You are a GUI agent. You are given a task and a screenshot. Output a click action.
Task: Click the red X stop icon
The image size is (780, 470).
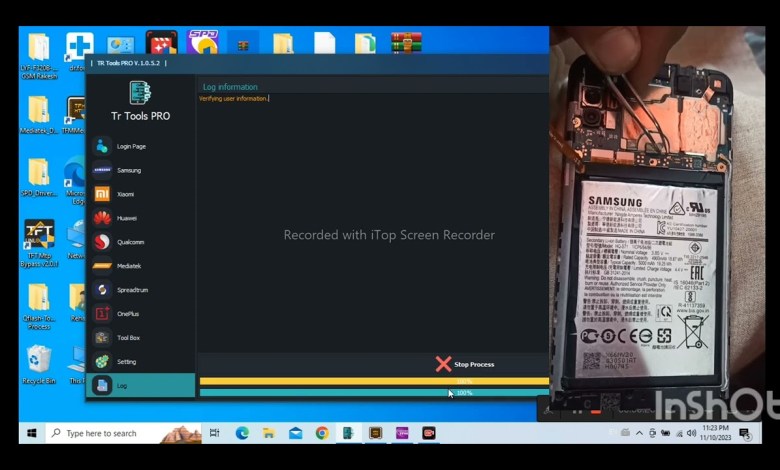click(x=443, y=364)
